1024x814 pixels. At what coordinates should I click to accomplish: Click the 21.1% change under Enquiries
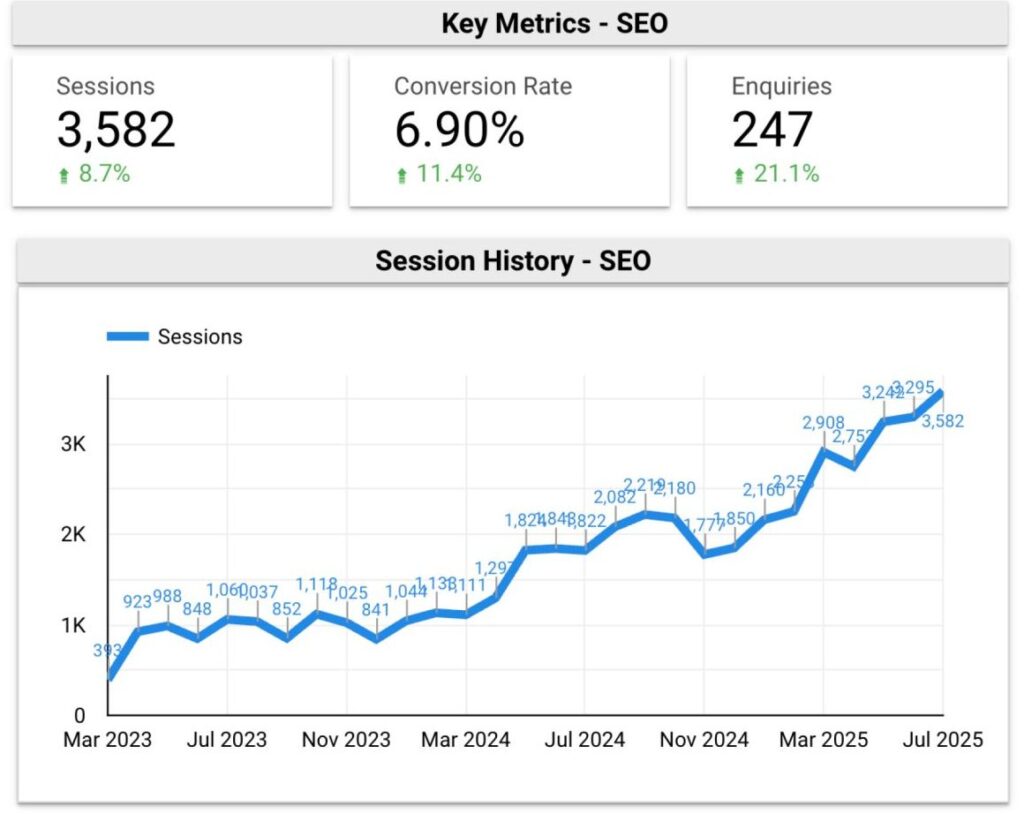pos(787,174)
